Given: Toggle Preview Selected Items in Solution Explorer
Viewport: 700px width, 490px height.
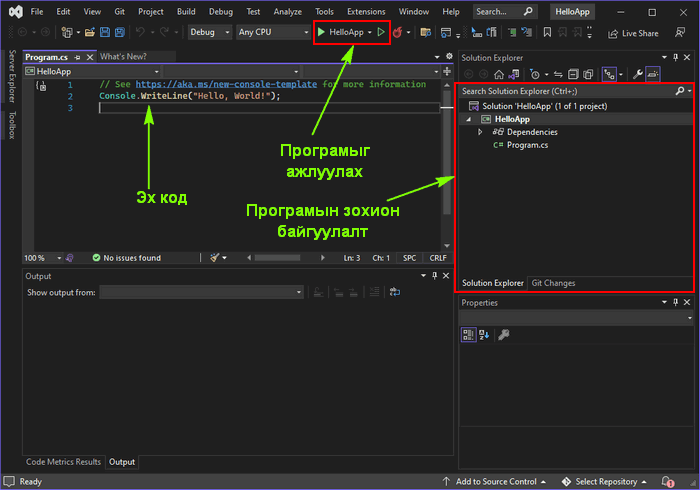Looking at the screenshot, I should 653,74.
